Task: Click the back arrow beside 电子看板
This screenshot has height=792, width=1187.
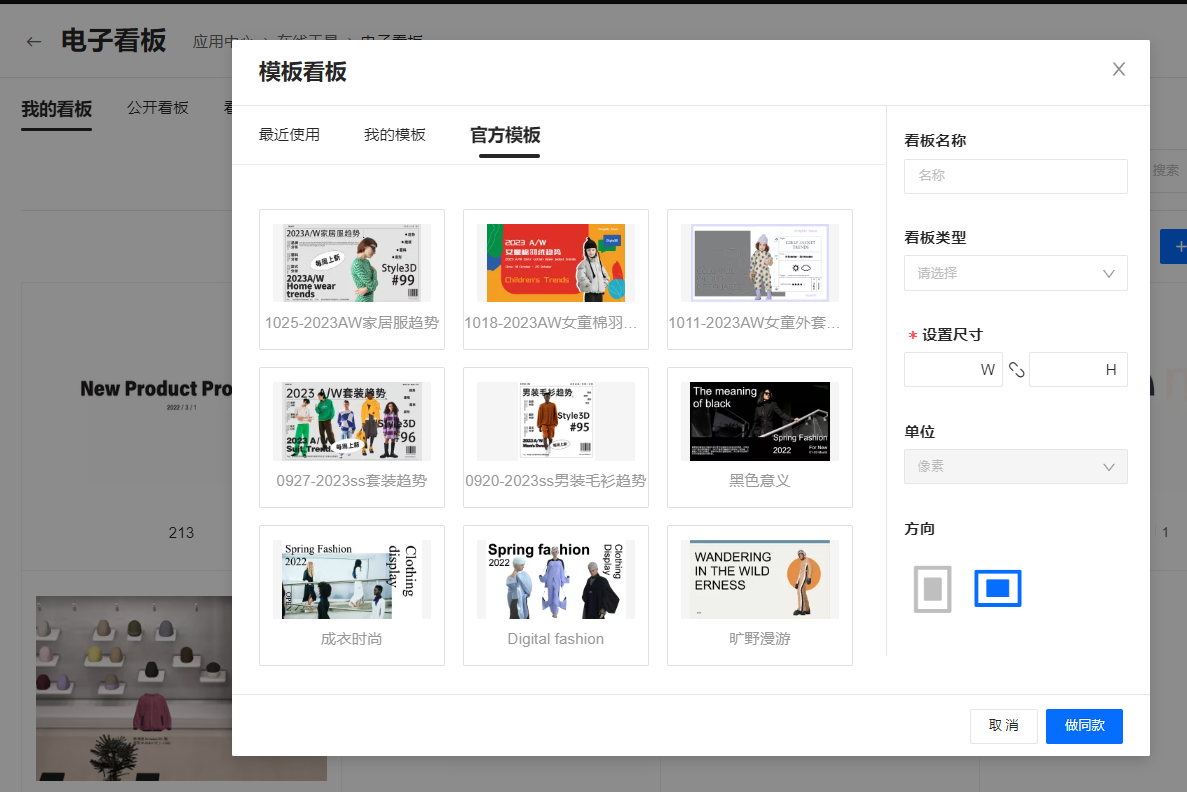Action: click(x=33, y=42)
